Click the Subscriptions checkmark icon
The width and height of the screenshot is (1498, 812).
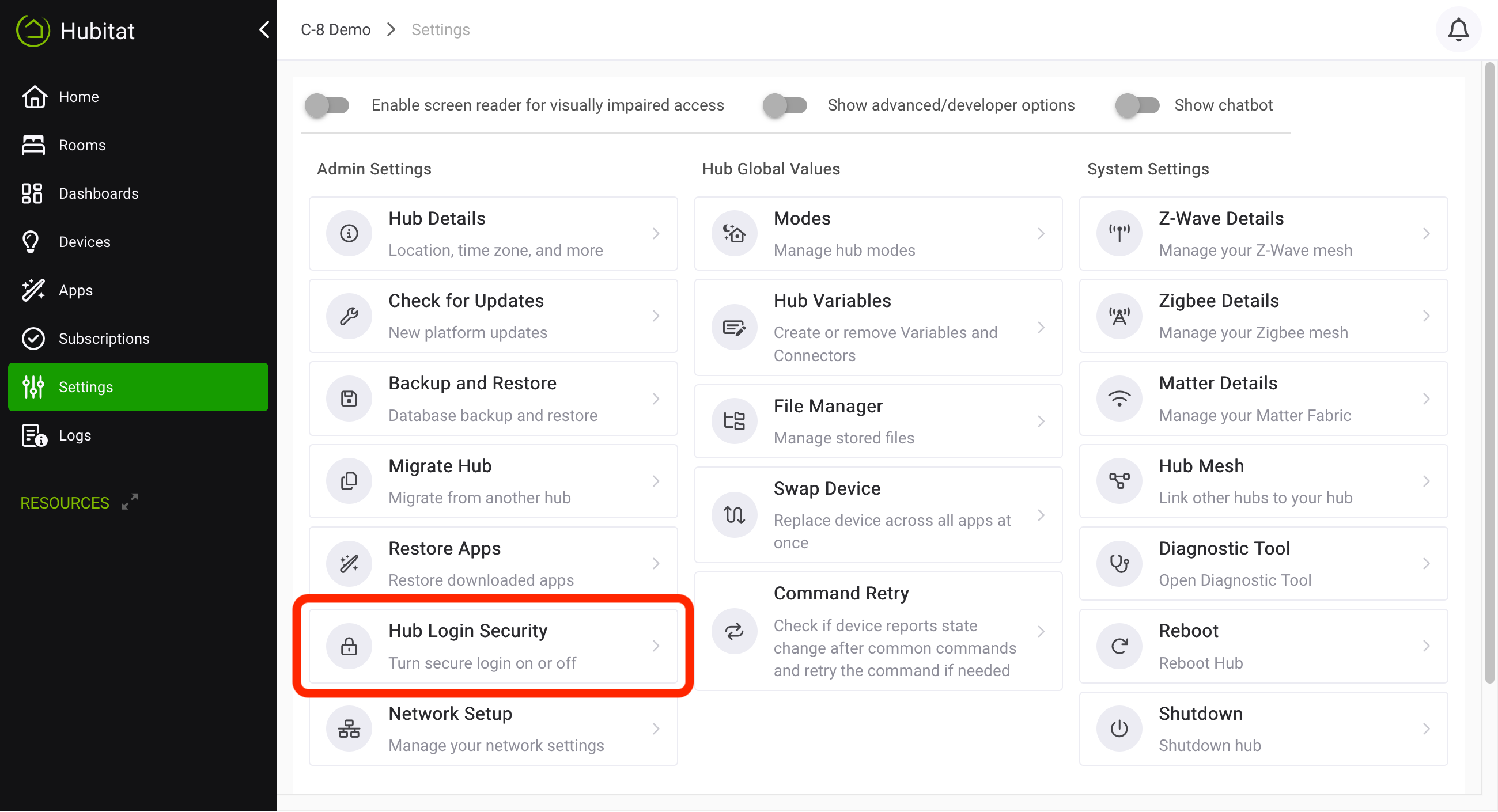coord(33,338)
